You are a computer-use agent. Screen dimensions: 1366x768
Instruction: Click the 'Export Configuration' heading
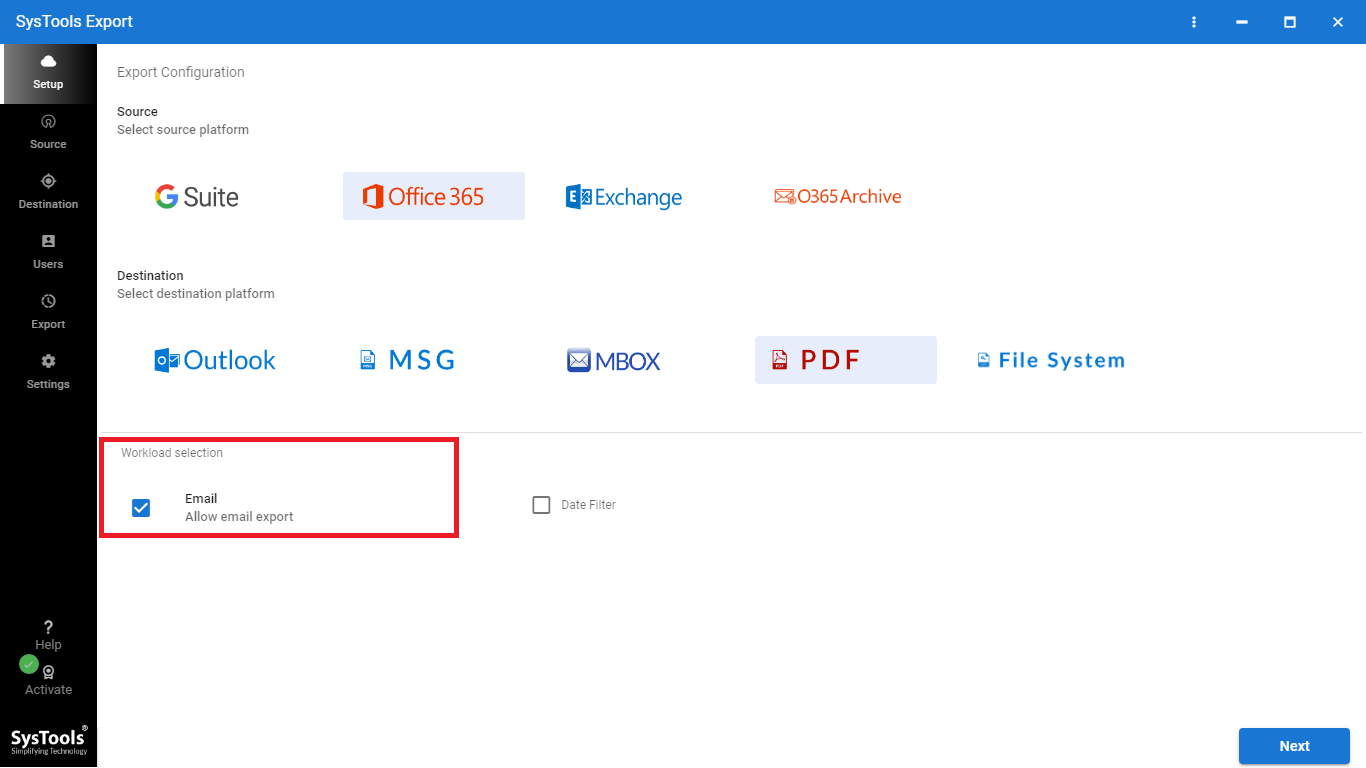[x=181, y=72]
